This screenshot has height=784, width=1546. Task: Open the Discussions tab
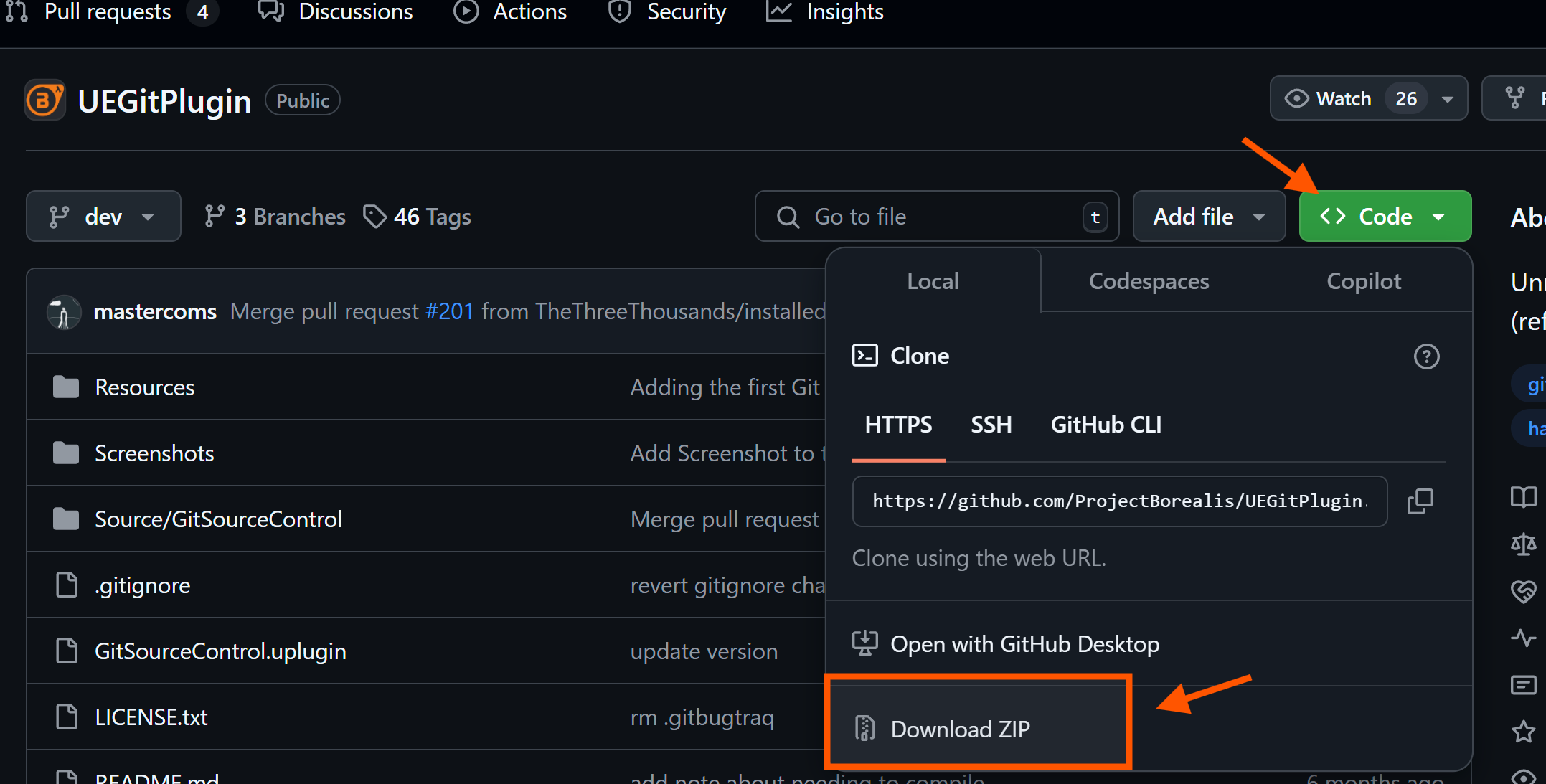(x=335, y=12)
